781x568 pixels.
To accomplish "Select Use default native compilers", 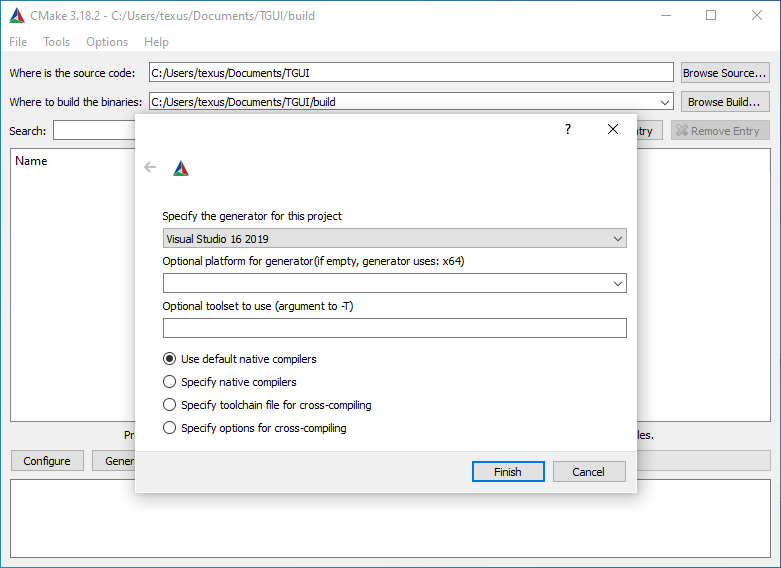I will click(x=240, y=359).
